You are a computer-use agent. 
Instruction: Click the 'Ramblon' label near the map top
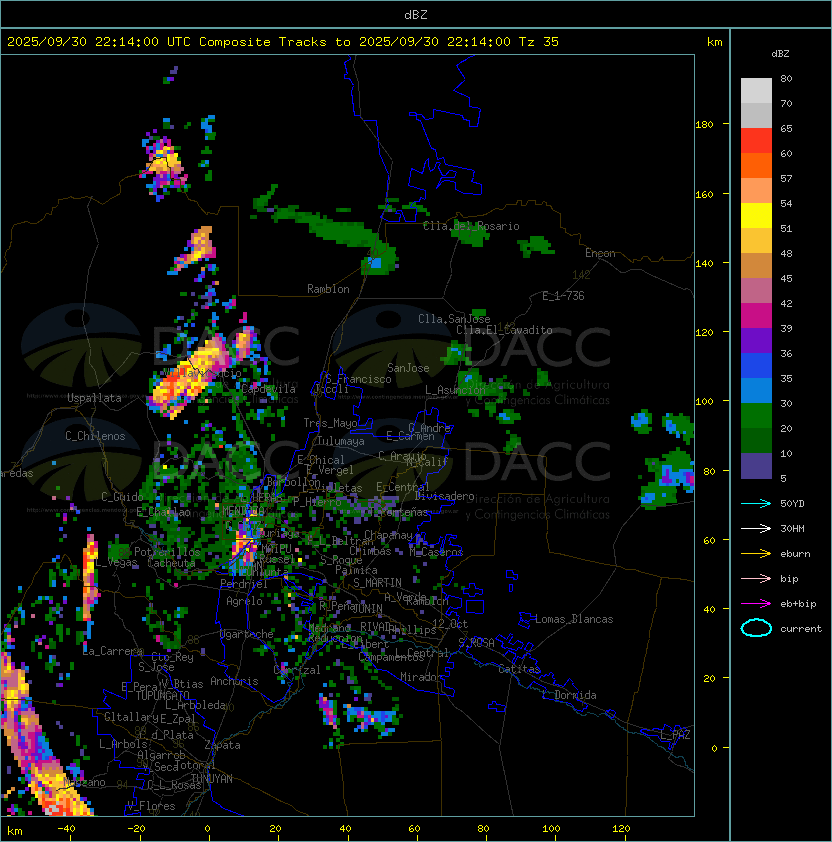[x=328, y=289]
